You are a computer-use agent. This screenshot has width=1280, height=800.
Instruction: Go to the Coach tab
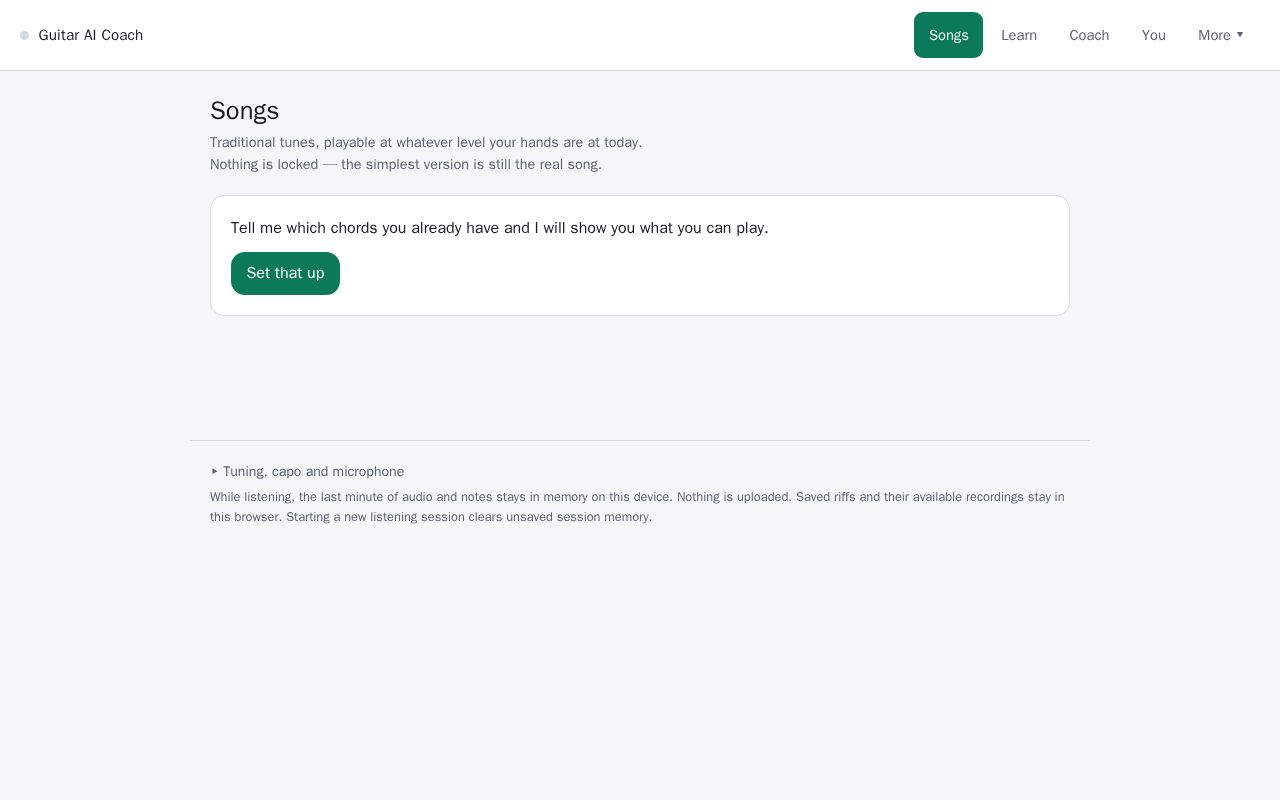coord(1089,35)
